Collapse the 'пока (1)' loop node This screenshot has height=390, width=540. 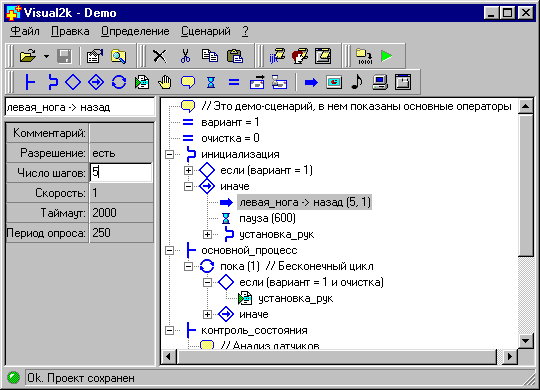click(188, 266)
